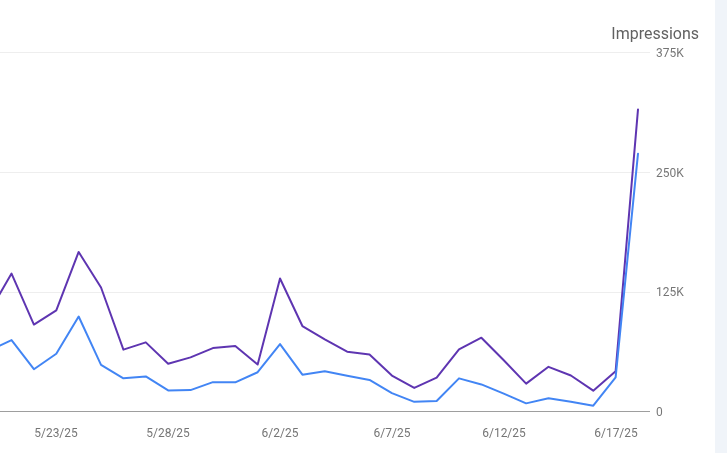
Task: Click the vertical scrollbar strip on the right edge
Action: tap(716, 226)
